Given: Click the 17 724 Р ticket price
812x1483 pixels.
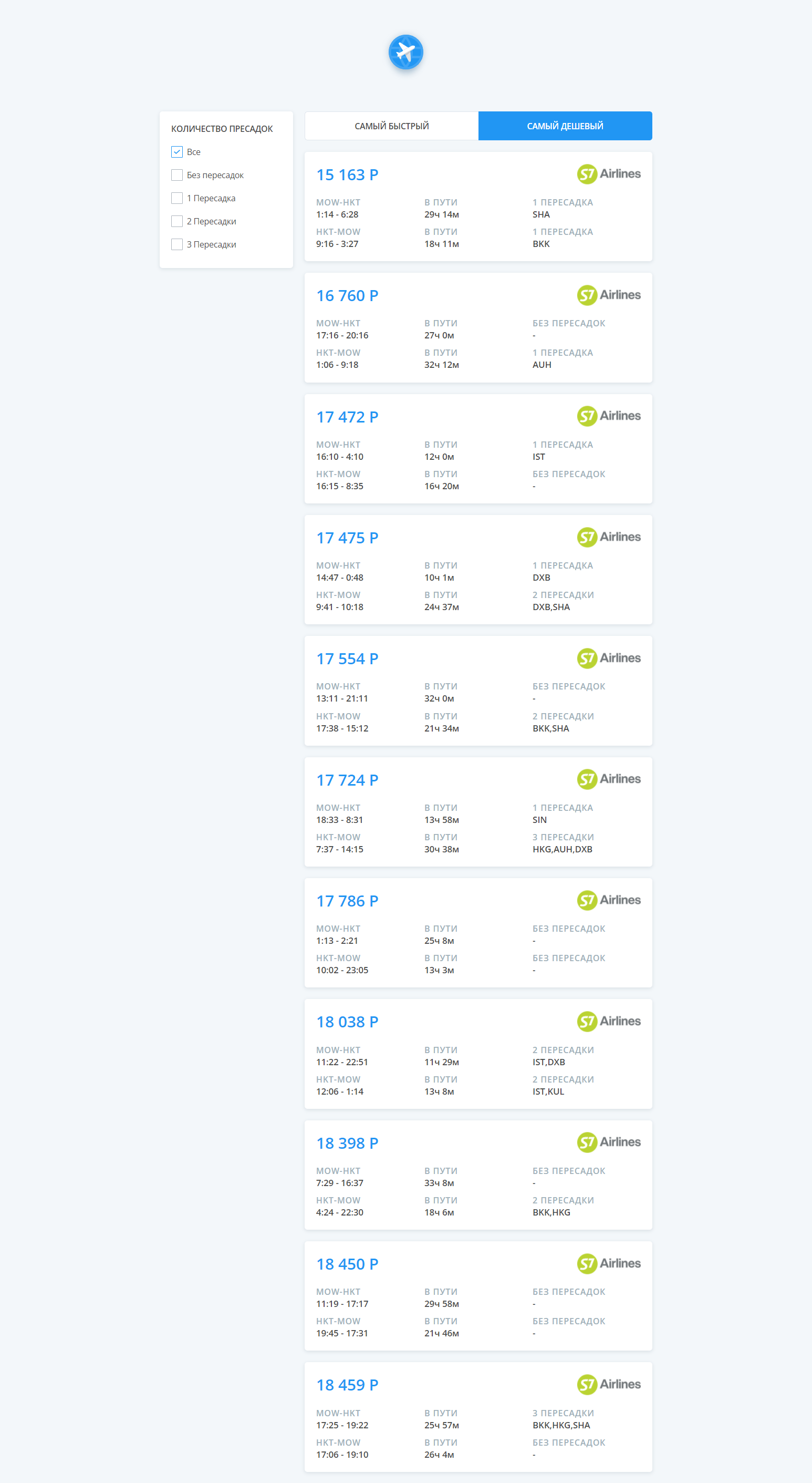Looking at the screenshot, I should [x=347, y=780].
